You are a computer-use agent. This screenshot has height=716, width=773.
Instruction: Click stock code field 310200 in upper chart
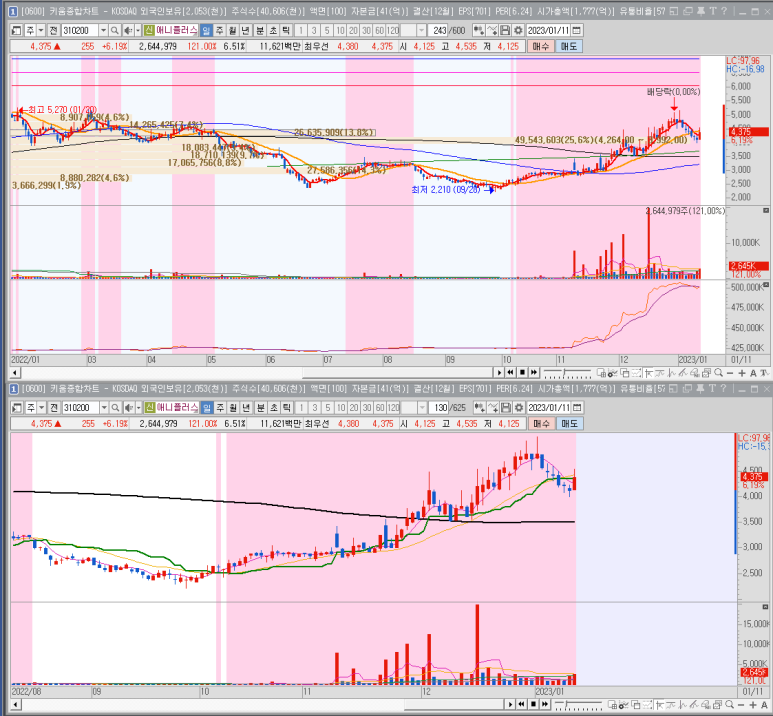pyautogui.click(x=80, y=31)
